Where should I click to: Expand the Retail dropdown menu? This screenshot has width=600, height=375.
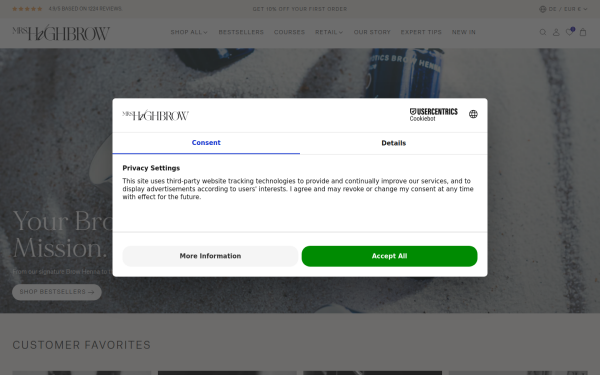(329, 32)
